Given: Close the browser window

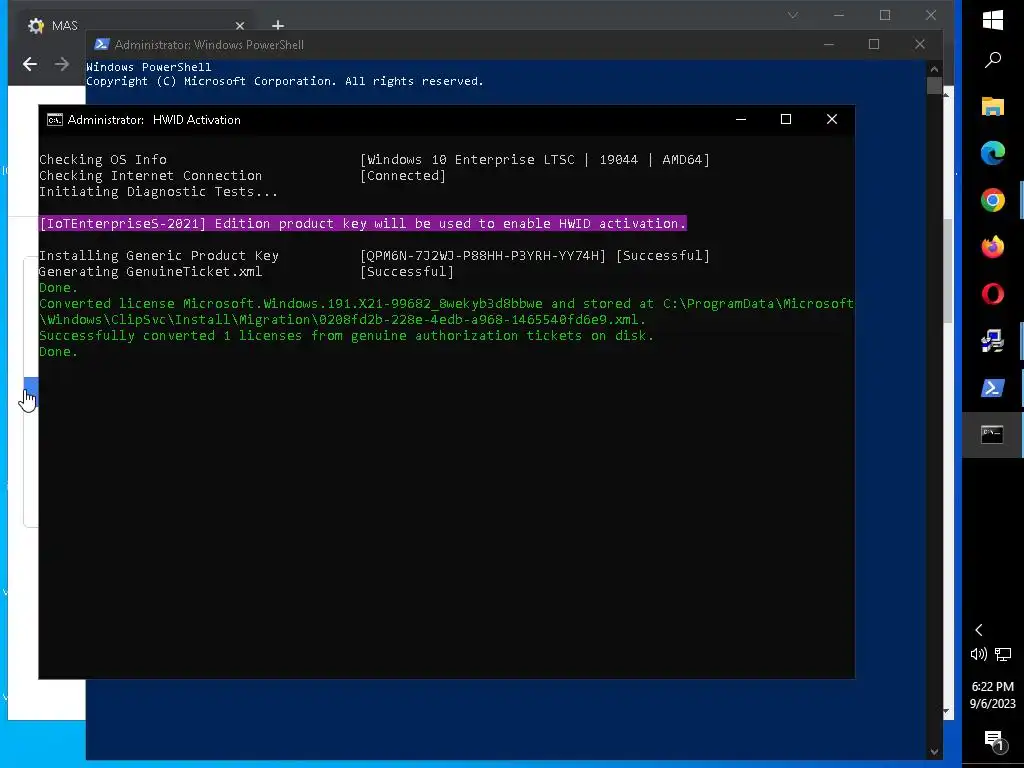Looking at the screenshot, I should pos(931,15).
